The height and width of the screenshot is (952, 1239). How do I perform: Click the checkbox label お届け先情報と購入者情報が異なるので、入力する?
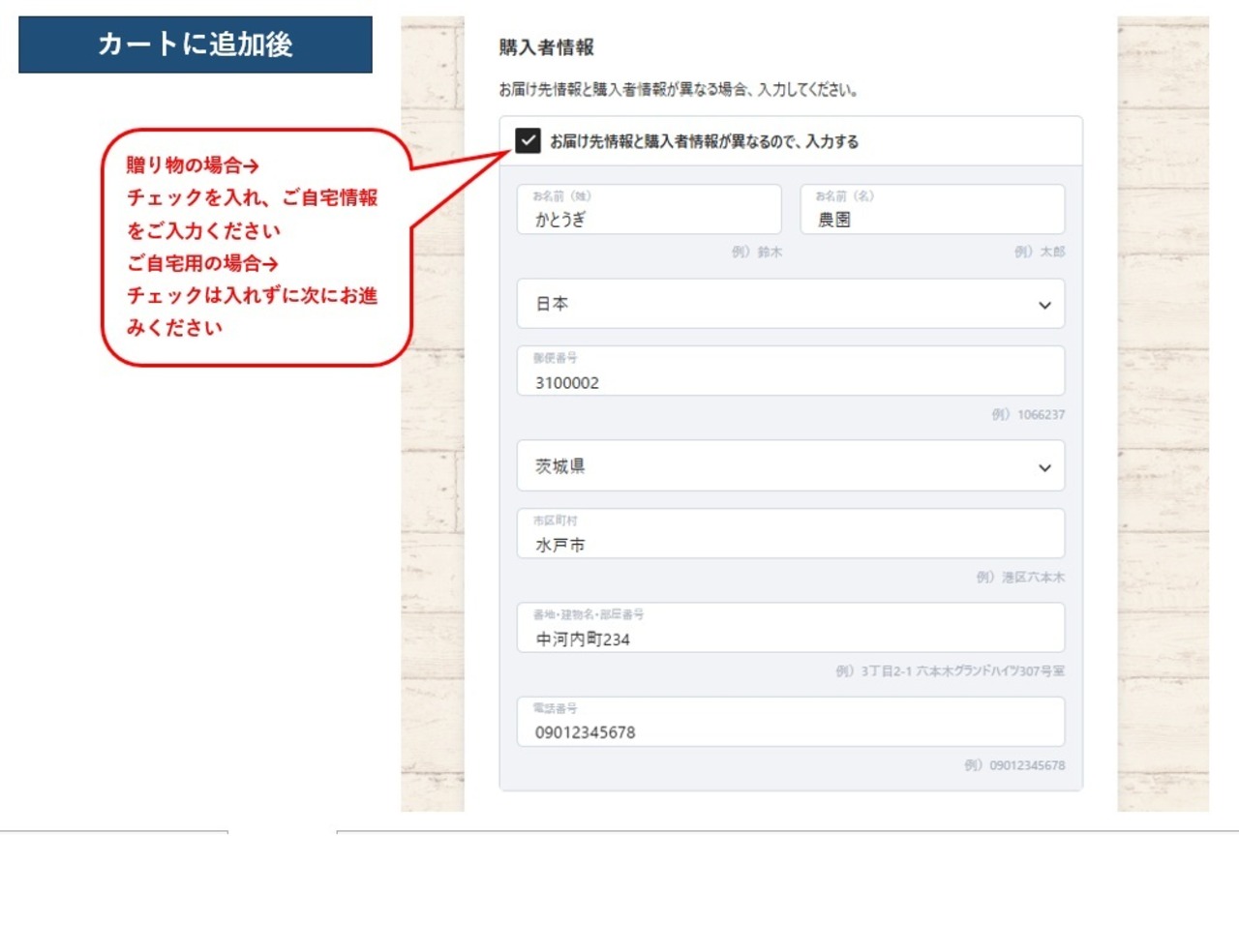point(704,141)
